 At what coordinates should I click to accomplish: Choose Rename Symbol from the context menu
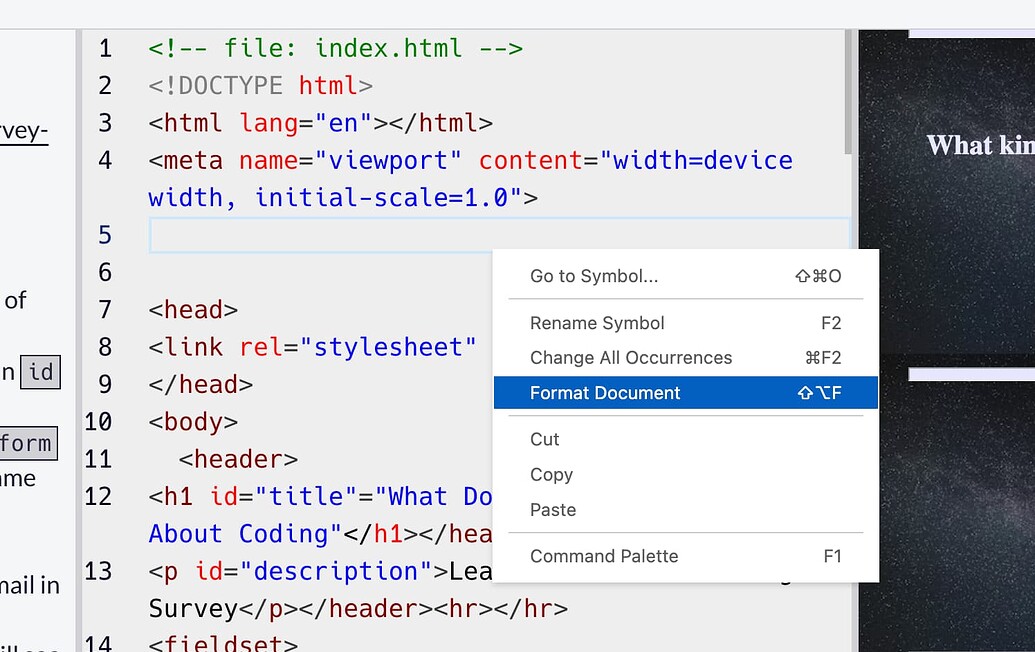click(597, 323)
